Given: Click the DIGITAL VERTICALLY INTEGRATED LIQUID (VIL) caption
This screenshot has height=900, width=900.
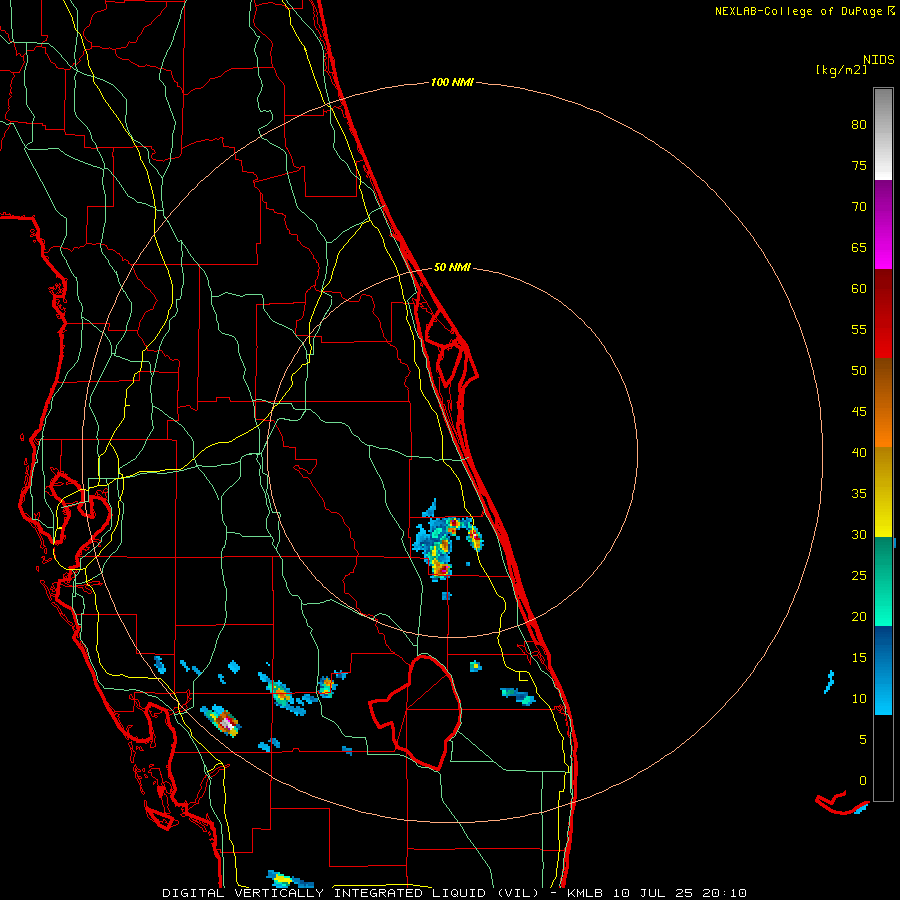Looking at the screenshot, I should pos(351,893).
